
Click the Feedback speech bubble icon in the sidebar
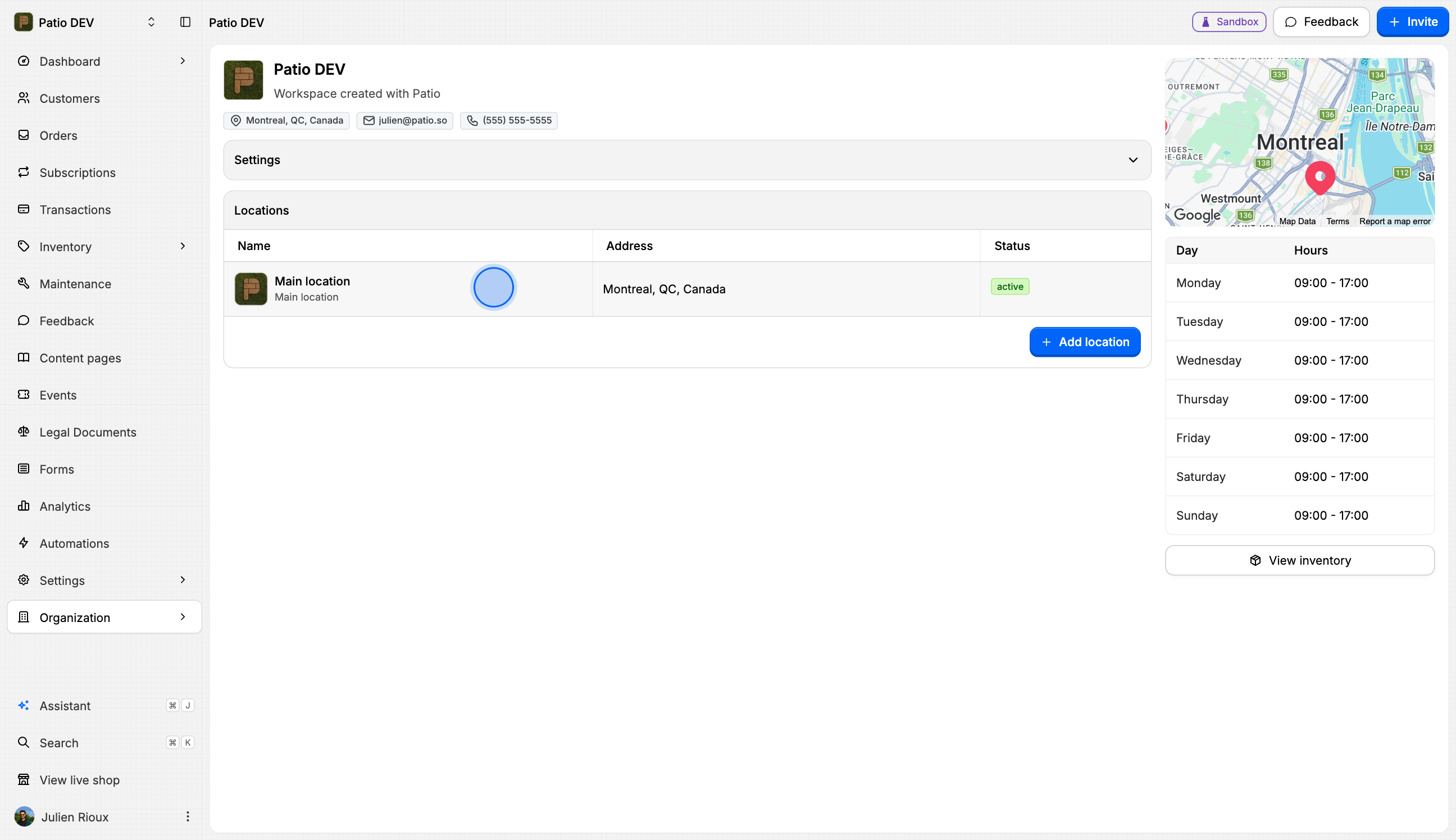(24, 320)
